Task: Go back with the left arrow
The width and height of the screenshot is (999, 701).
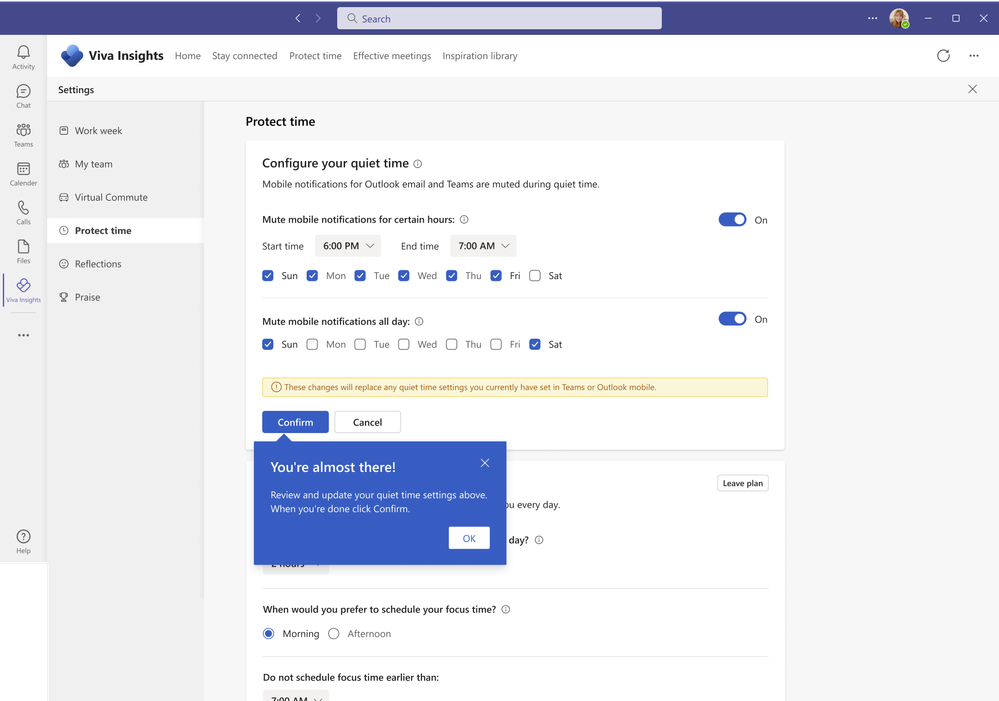Action: pos(298,18)
